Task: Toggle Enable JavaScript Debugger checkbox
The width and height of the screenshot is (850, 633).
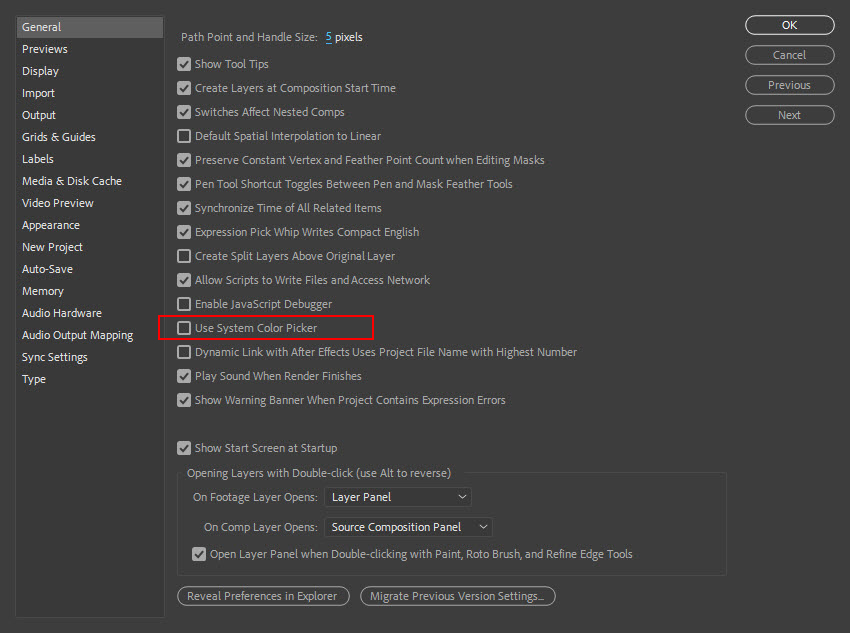Action: click(184, 304)
